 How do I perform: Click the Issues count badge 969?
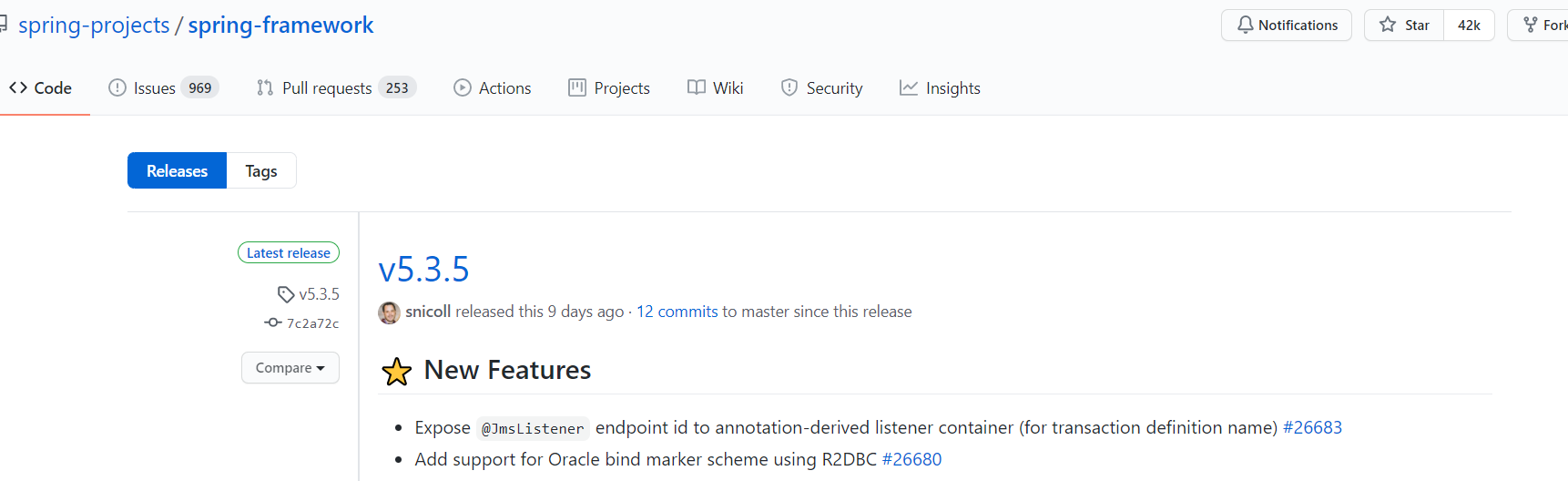tap(200, 87)
